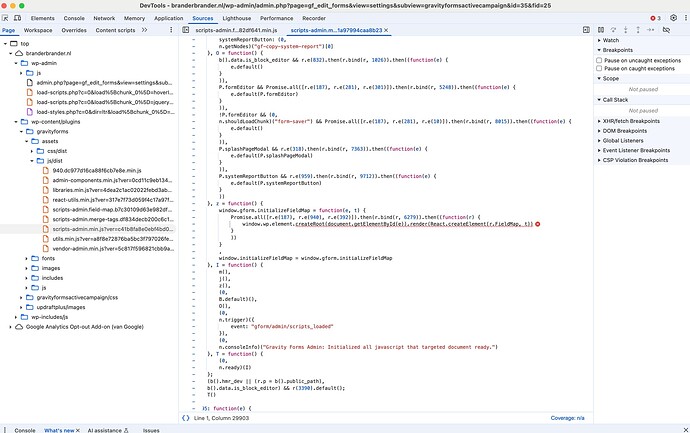690x433 pixels.
Task: Open libraries.min.js file in tree
Action: (112, 190)
